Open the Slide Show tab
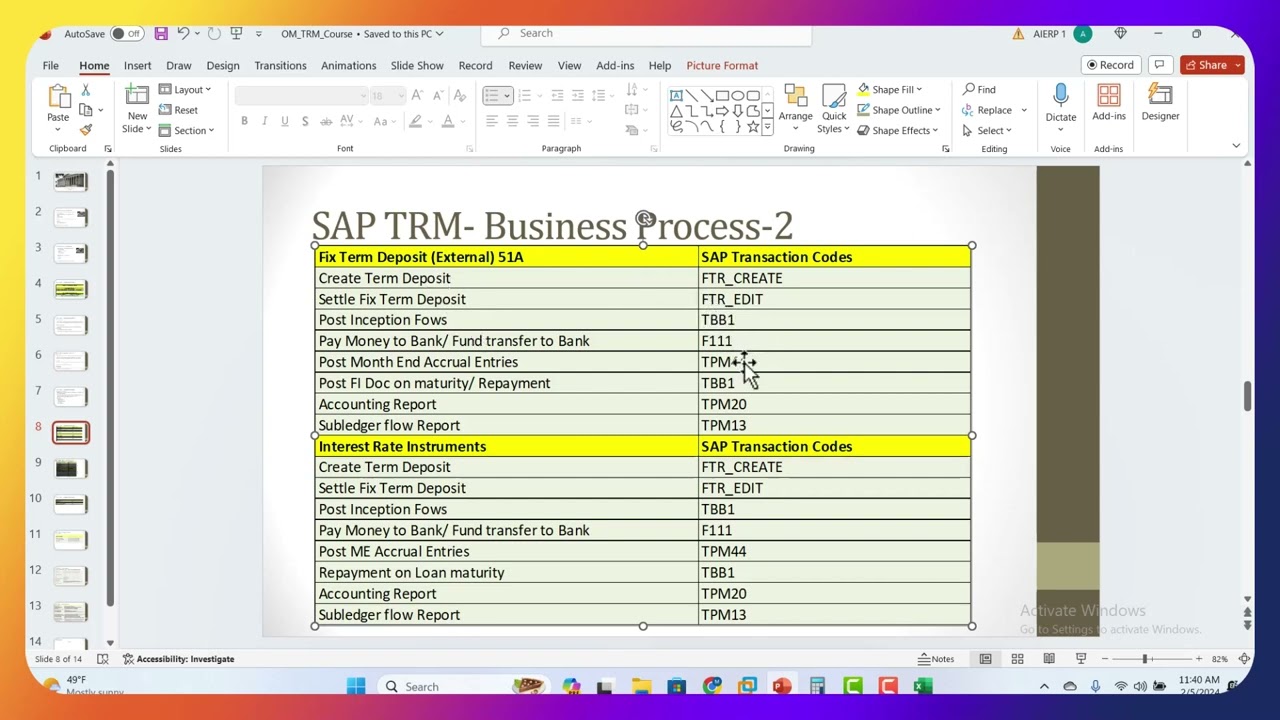Viewport: 1280px width, 720px height. 417,65
